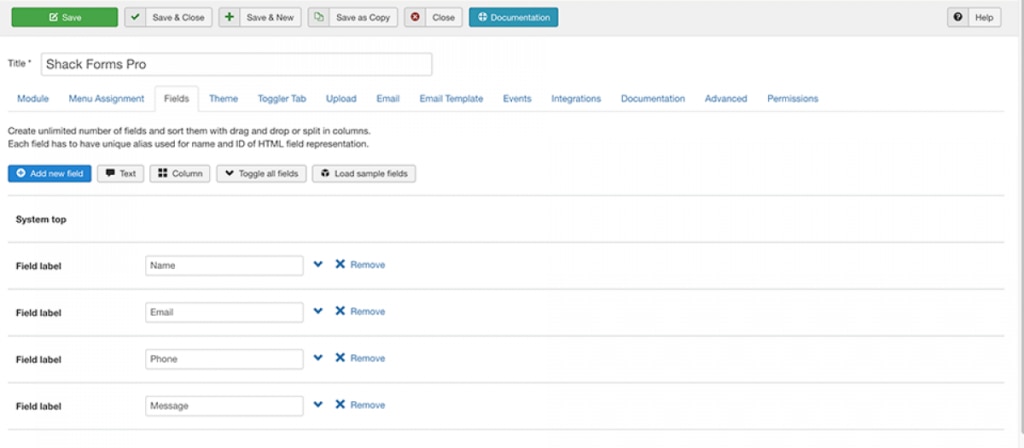This screenshot has height=448, width=1024.
Task: Click the copy icon on Save as Copy
Action: click(x=319, y=18)
